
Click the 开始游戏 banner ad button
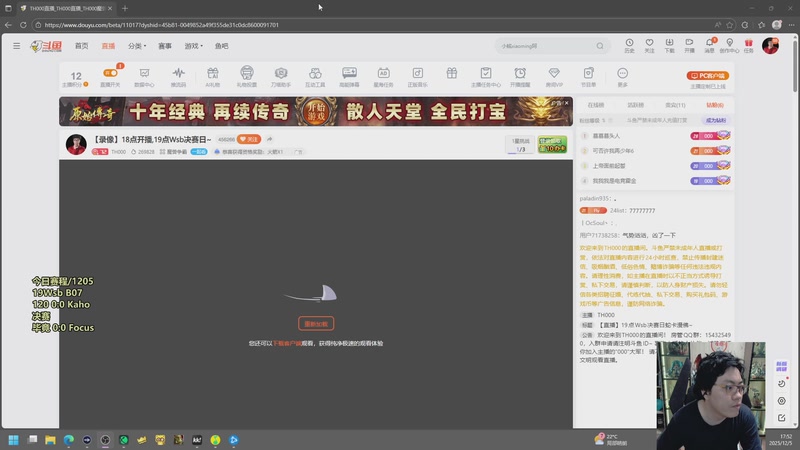click(316, 111)
